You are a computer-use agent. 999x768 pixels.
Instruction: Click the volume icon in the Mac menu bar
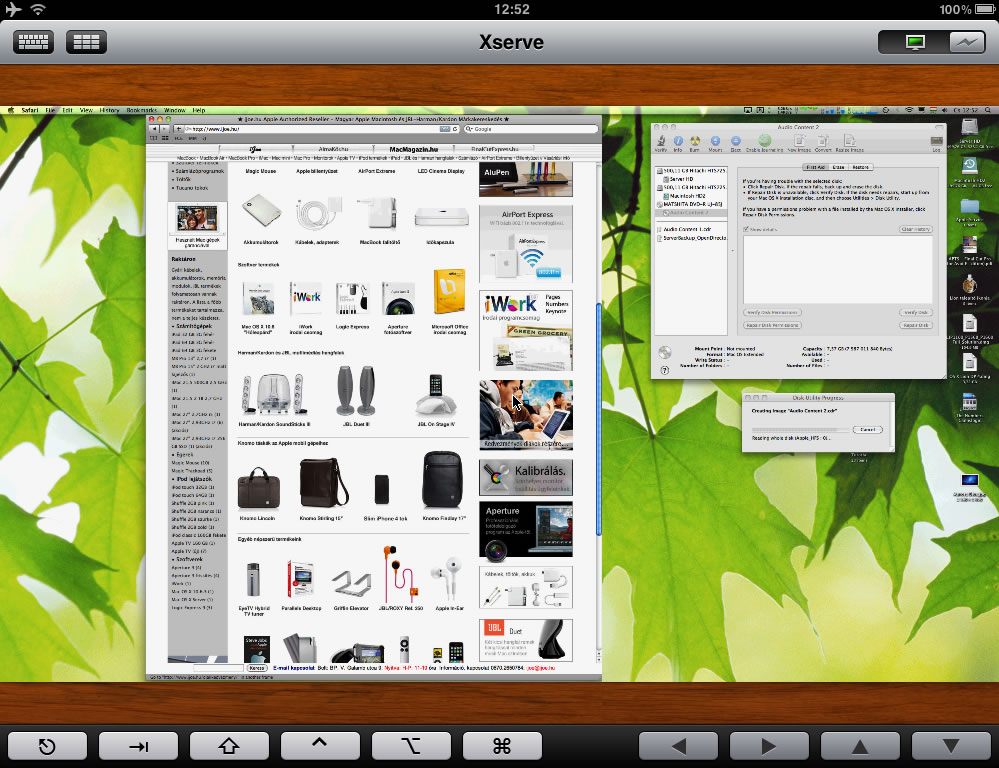(x=944, y=110)
